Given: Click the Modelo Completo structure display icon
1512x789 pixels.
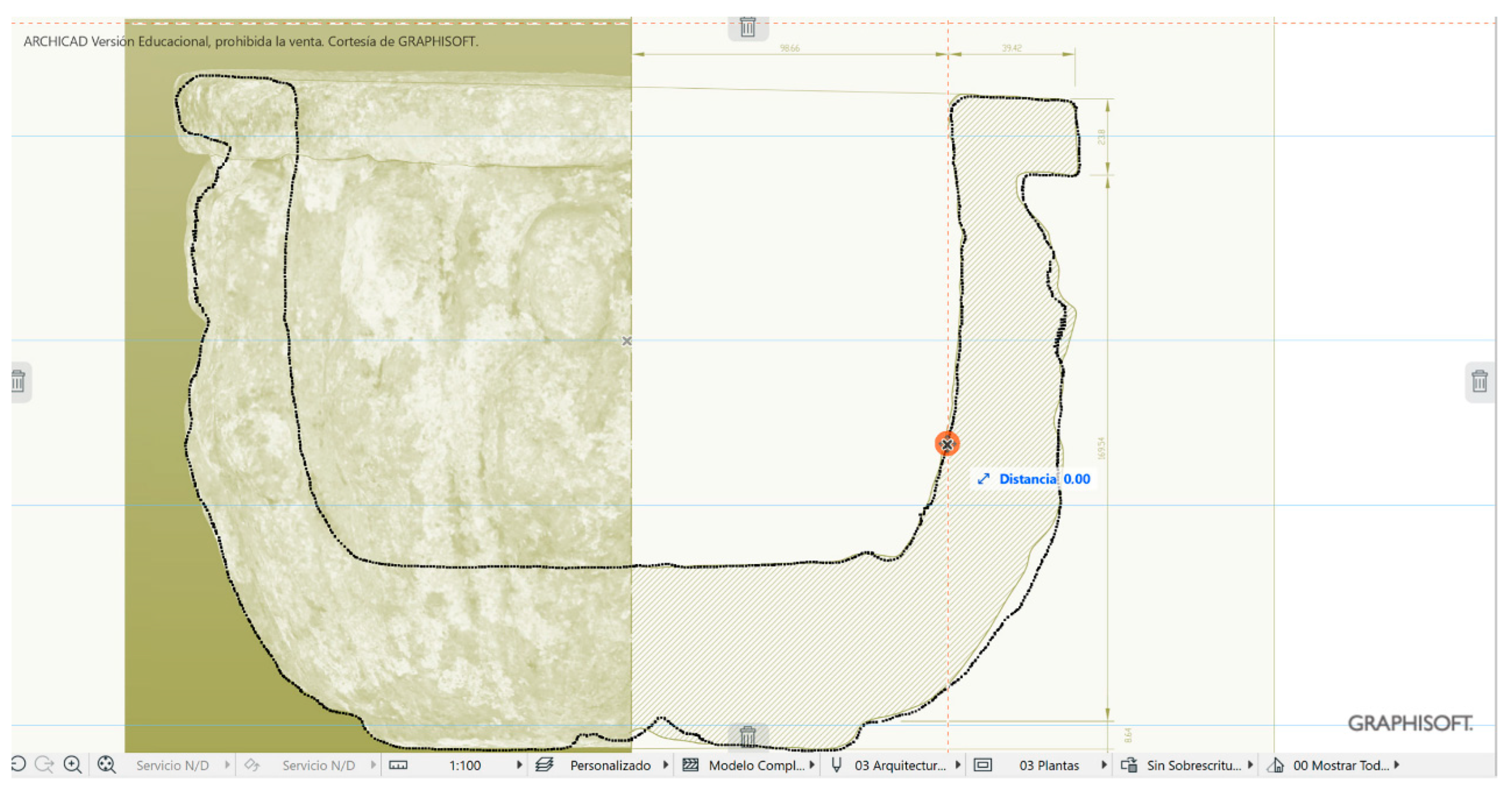Looking at the screenshot, I should coord(690,765).
